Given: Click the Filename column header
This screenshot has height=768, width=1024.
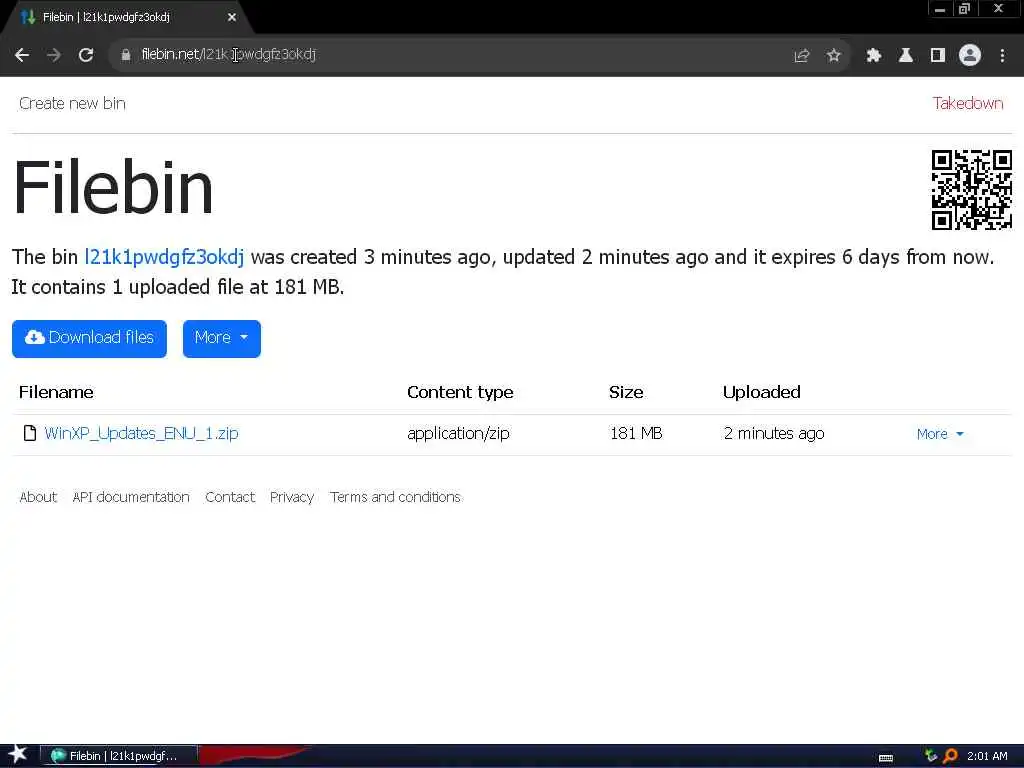Looking at the screenshot, I should coord(56,392).
